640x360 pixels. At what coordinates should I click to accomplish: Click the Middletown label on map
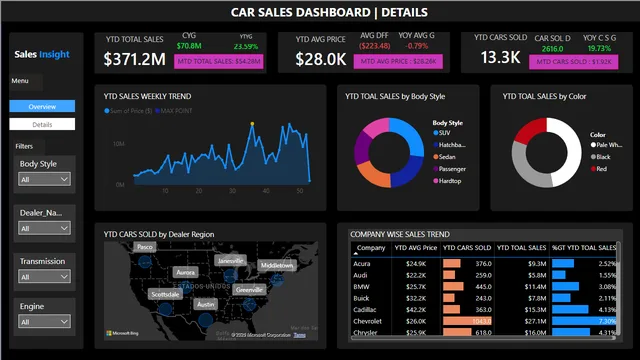tap(277, 265)
